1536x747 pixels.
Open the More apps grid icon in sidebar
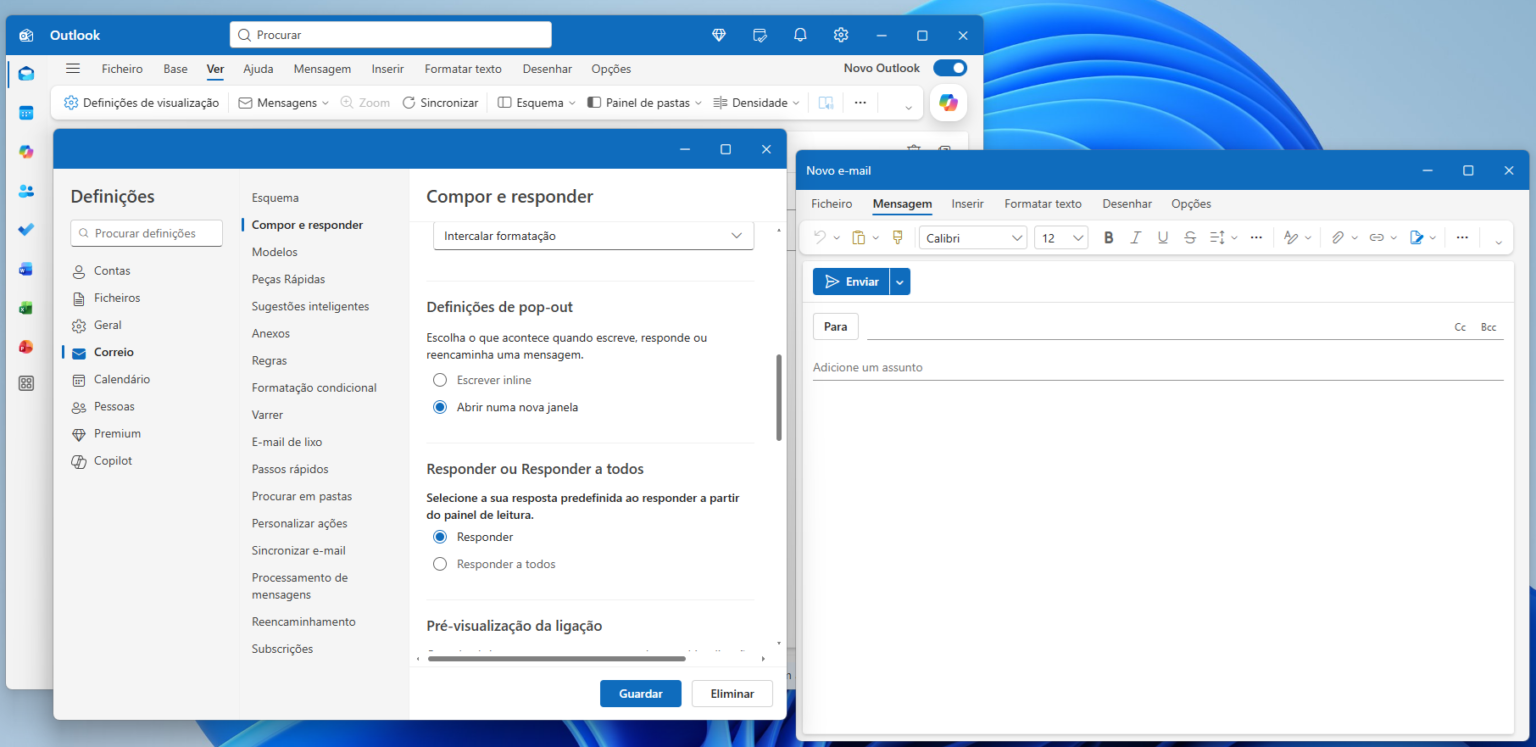[26, 383]
